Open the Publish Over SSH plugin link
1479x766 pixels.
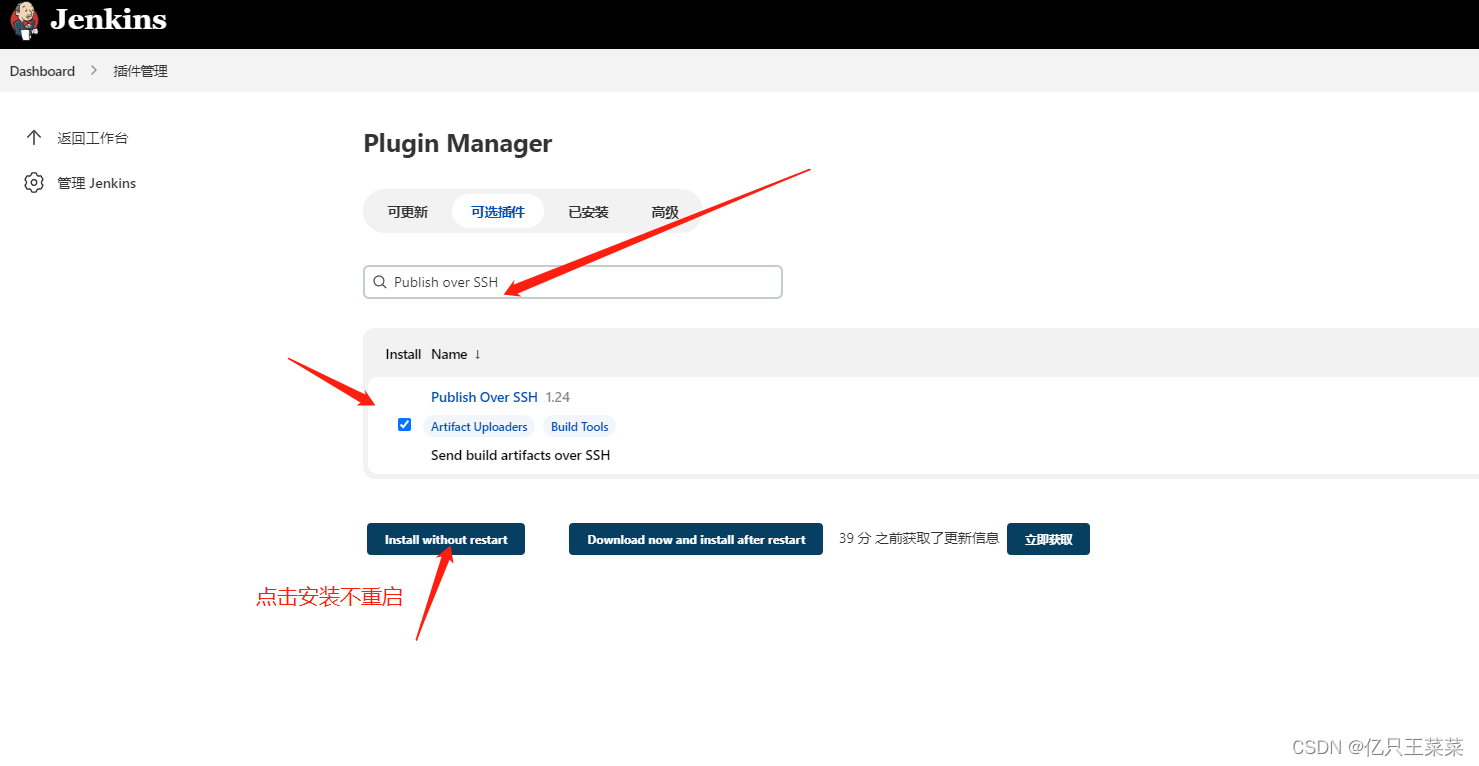pyautogui.click(x=484, y=397)
